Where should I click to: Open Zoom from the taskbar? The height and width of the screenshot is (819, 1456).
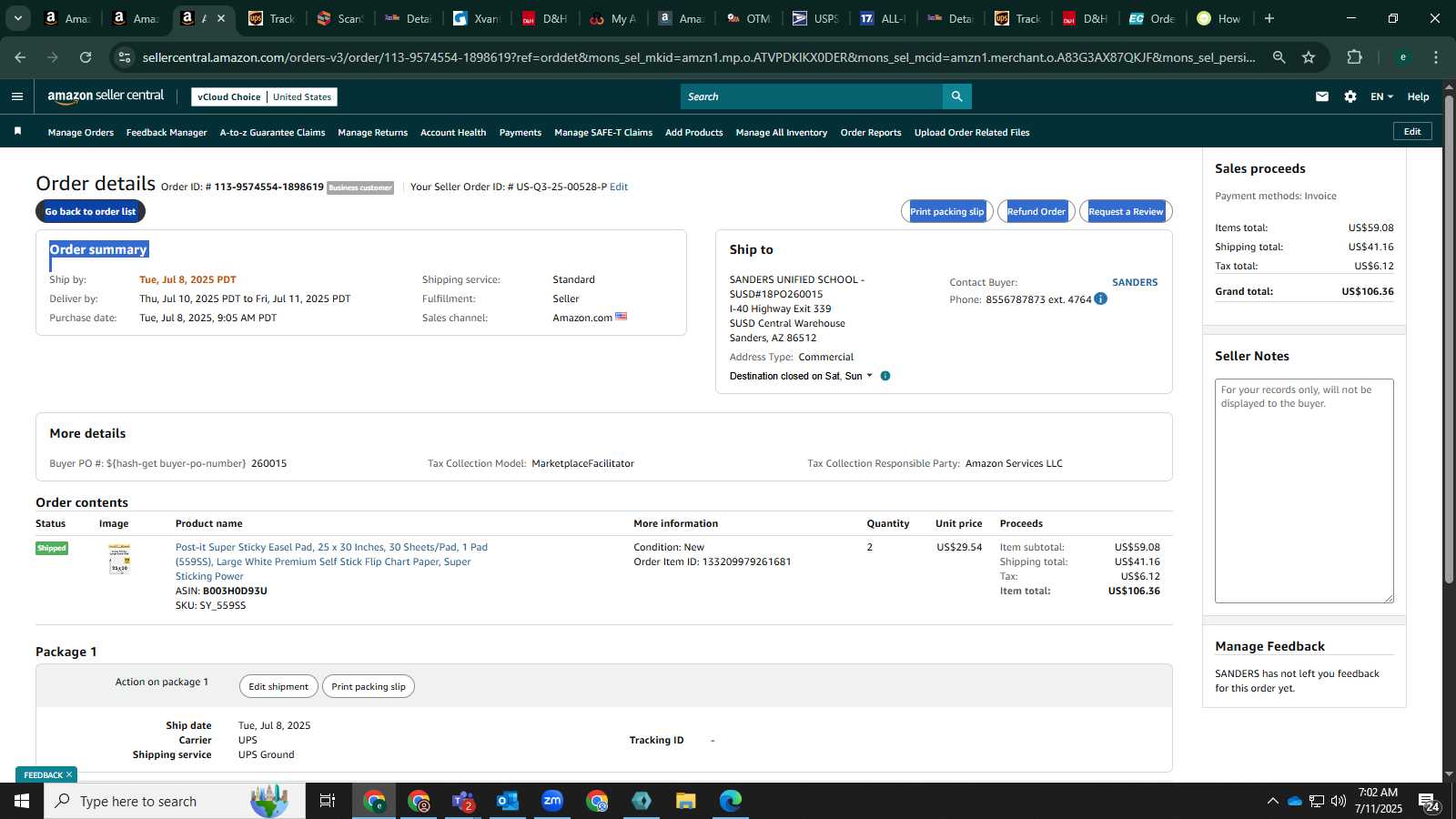point(552,801)
